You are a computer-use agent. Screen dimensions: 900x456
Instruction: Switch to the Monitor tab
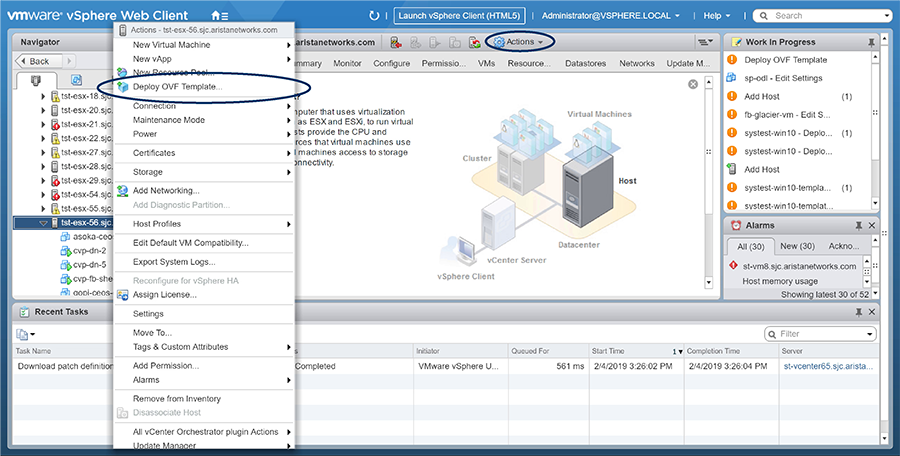point(347,63)
